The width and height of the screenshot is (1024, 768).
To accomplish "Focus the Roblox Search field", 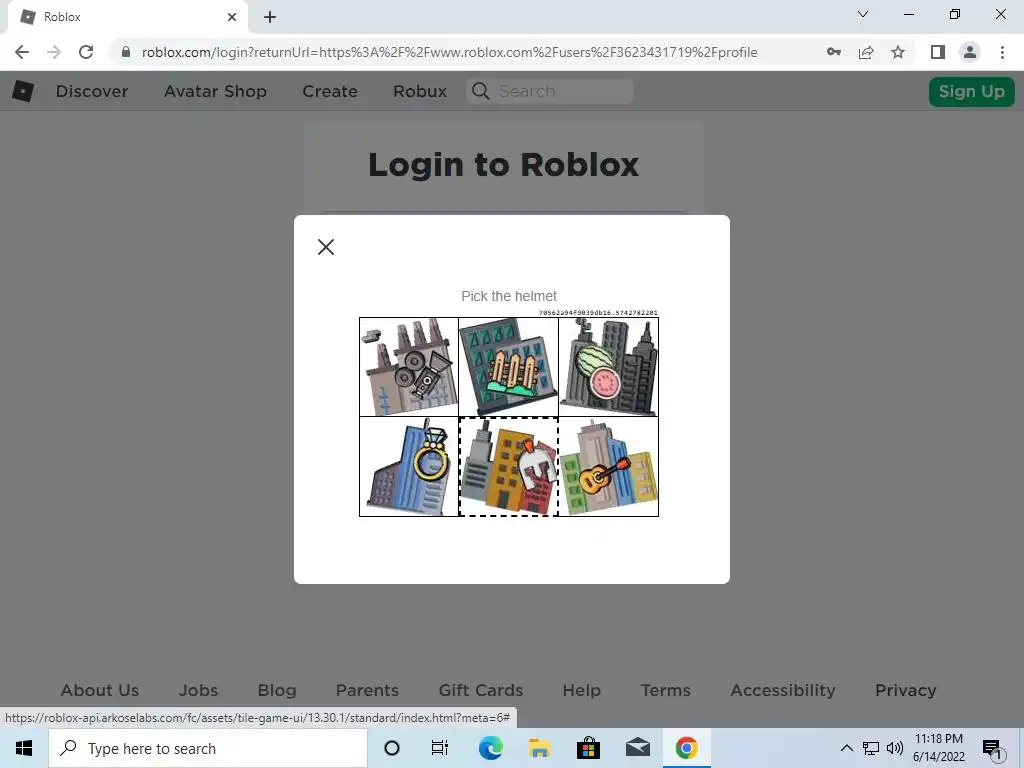I will [550, 91].
